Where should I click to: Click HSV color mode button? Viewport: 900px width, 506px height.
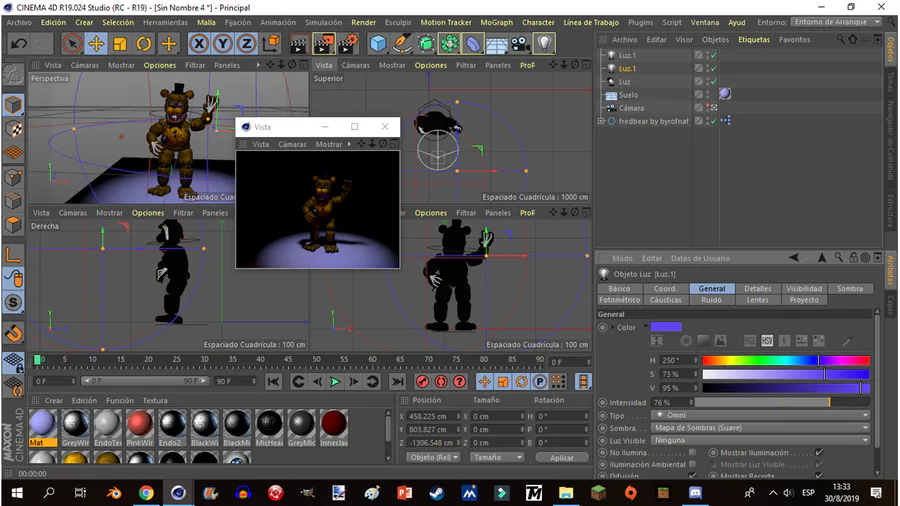pos(767,341)
